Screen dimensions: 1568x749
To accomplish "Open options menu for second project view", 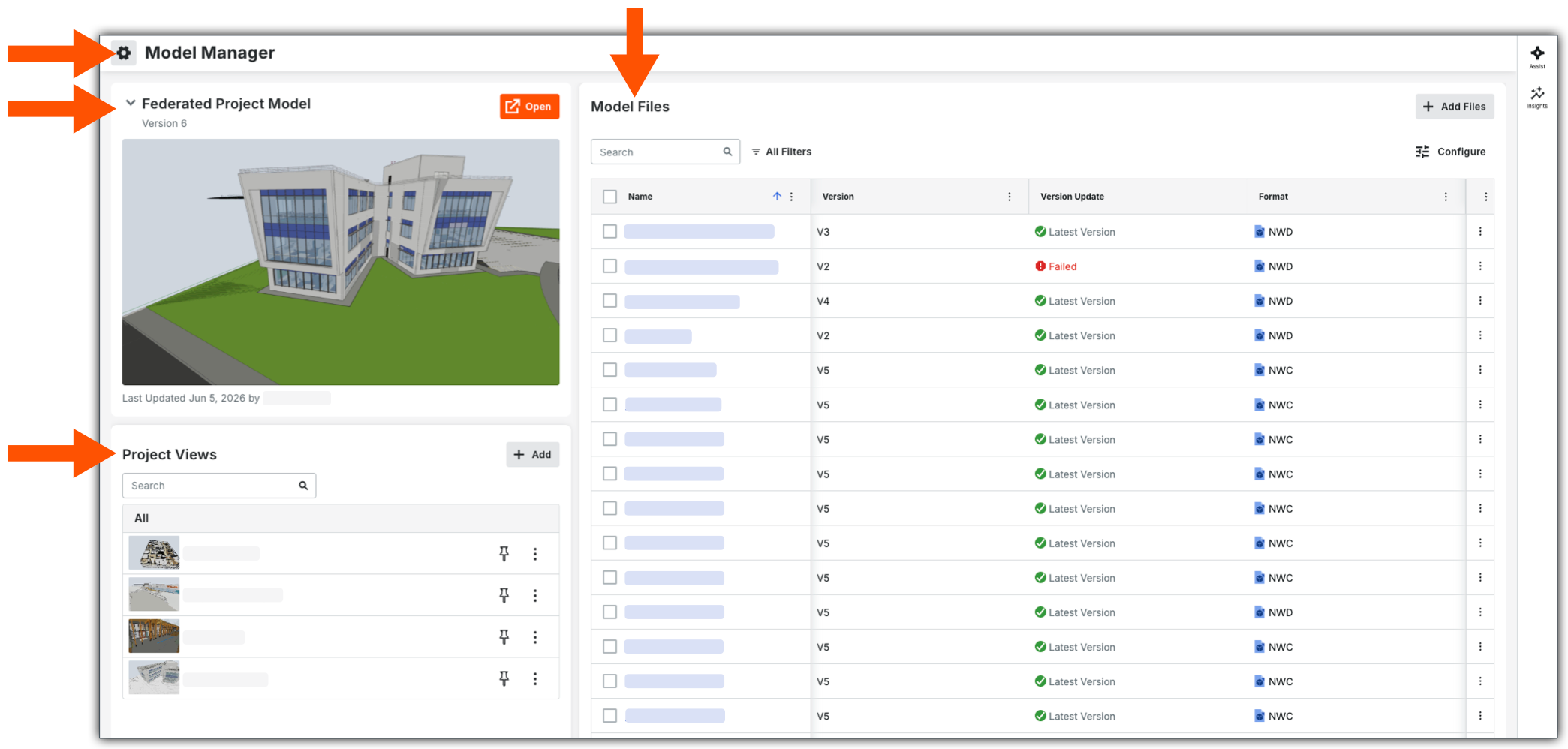I will click(x=535, y=595).
